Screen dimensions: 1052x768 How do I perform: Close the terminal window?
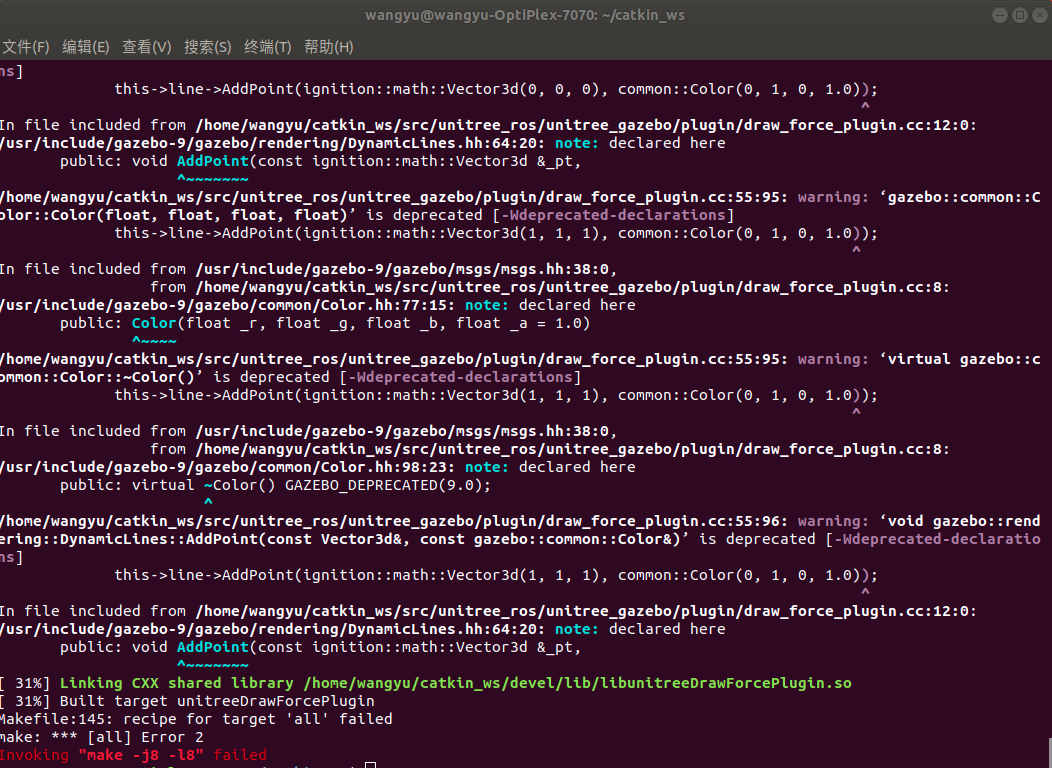[1040, 15]
